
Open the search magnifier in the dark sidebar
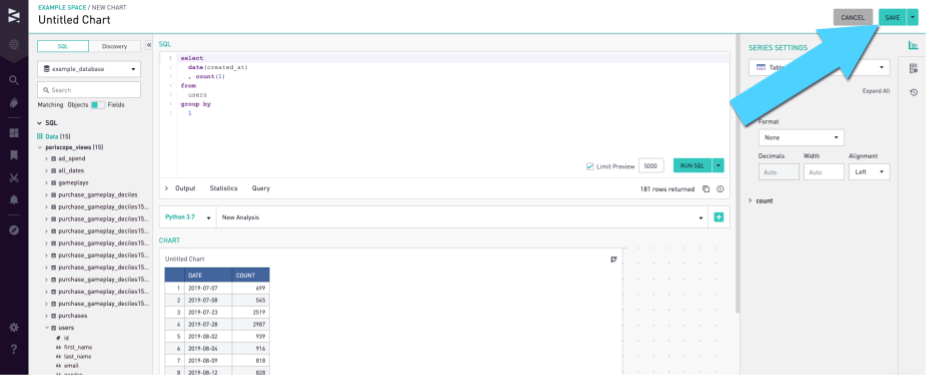click(x=14, y=80)
